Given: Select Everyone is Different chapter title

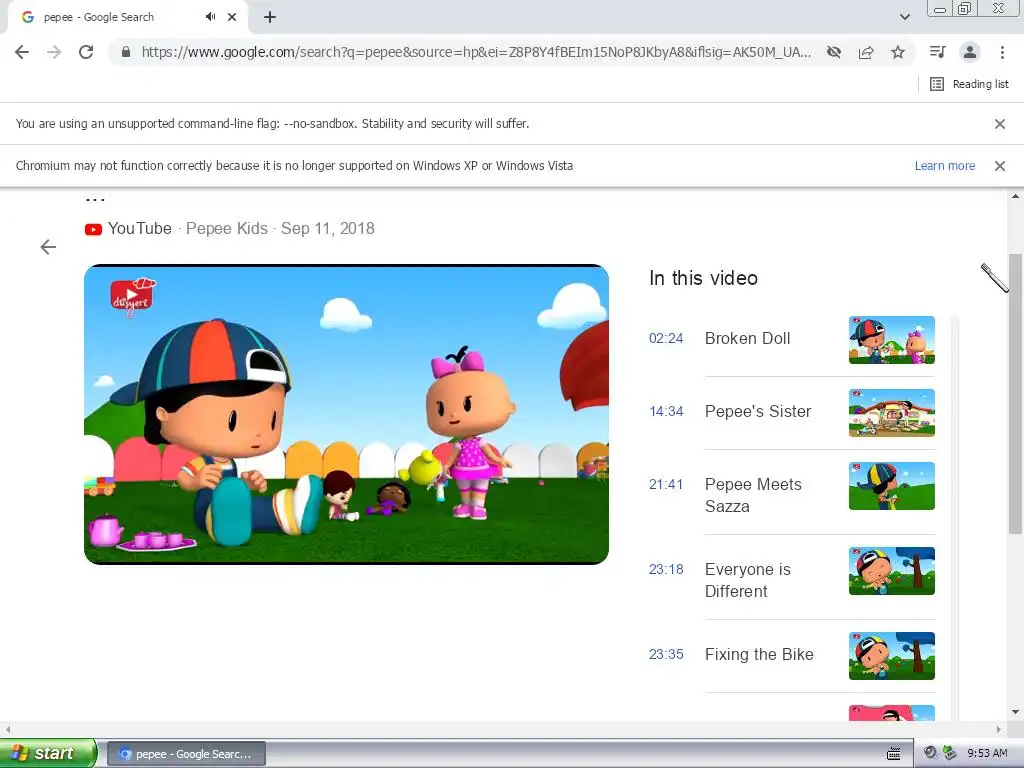Looking at the screenshot, I should [748, 581].
